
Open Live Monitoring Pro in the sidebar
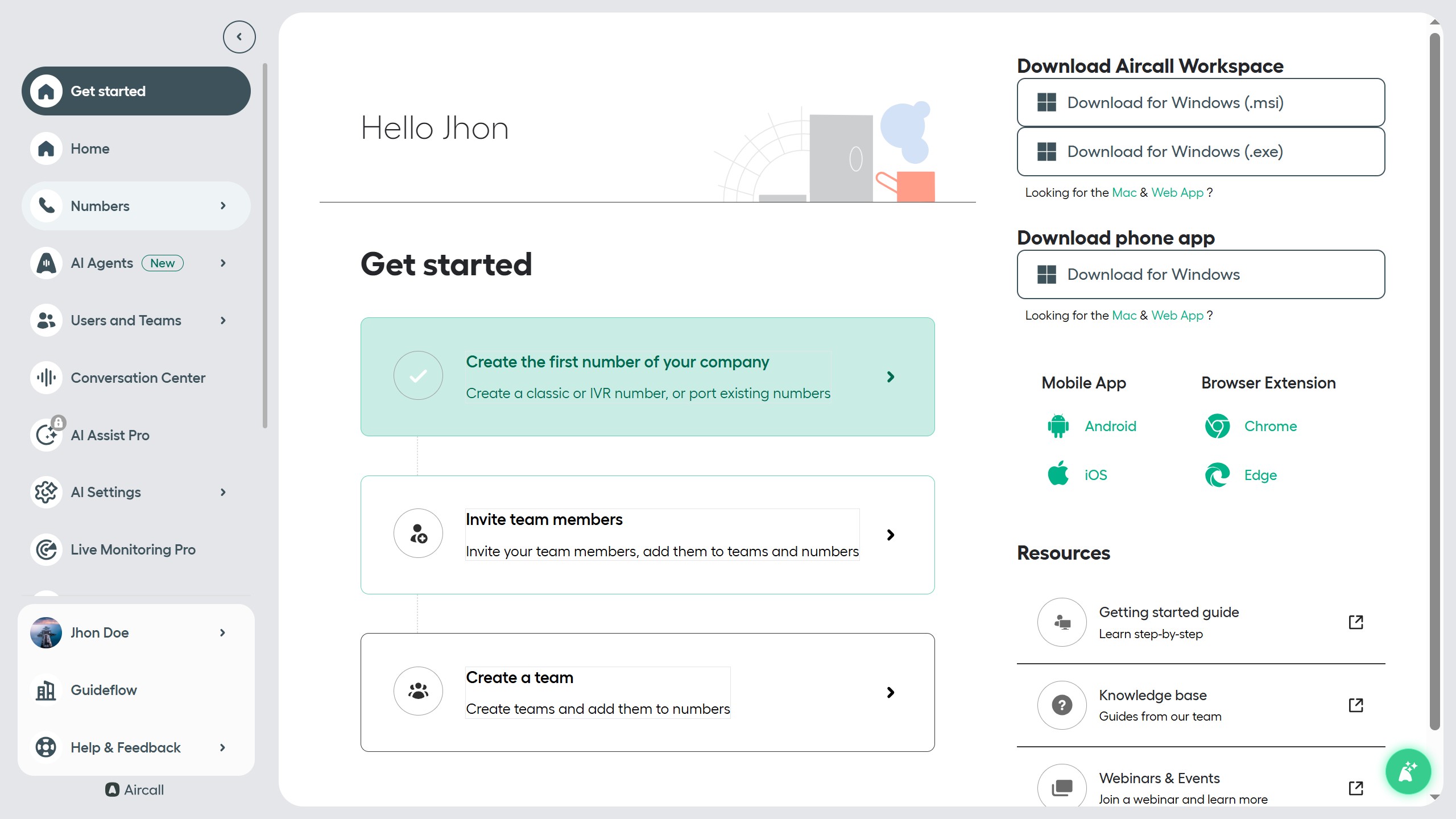[x=136, y=549]
